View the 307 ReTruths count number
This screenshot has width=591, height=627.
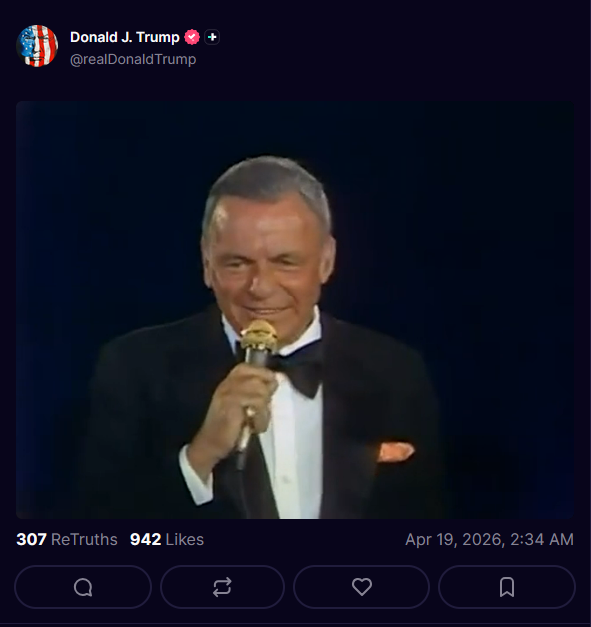tap(31, 539)
